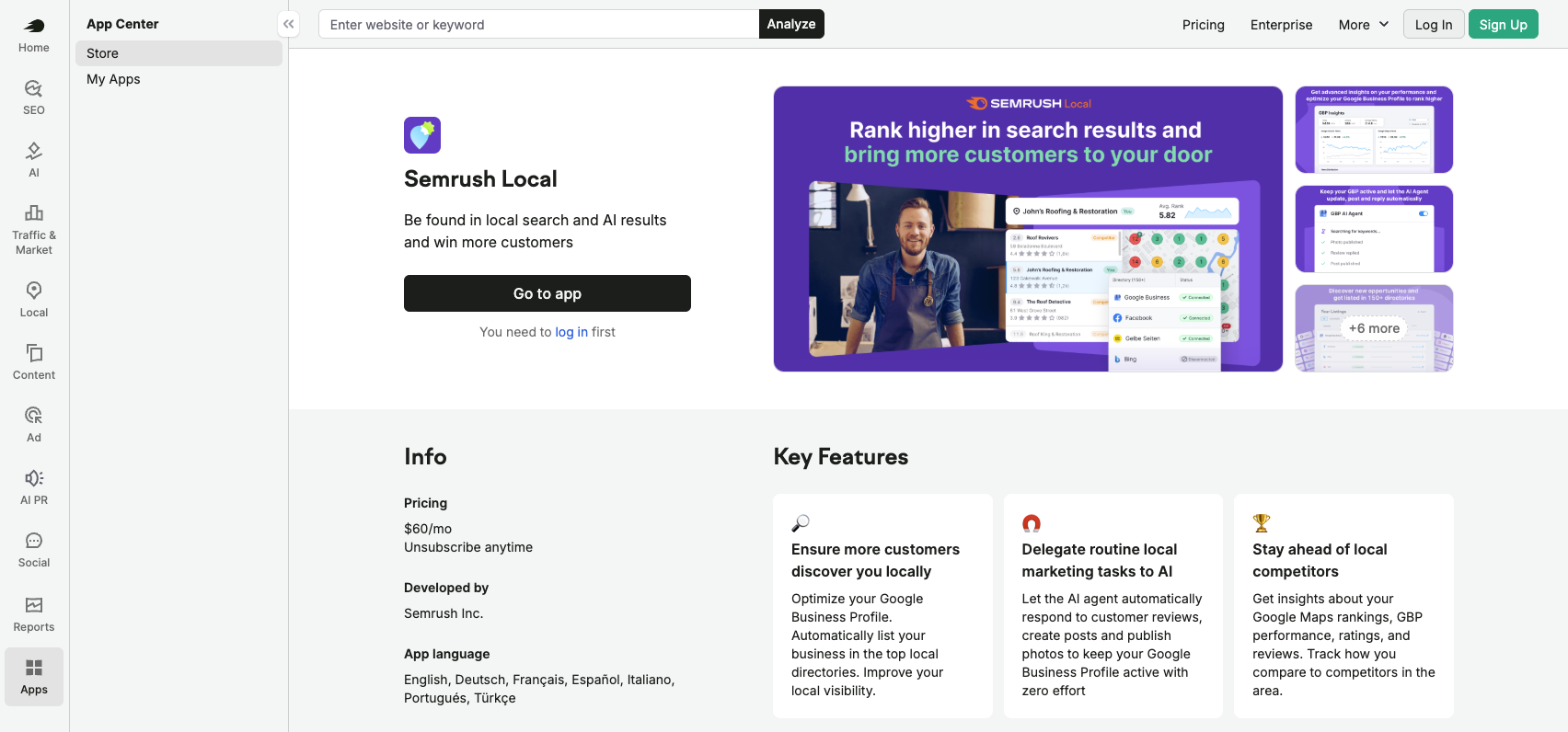Click the magnifying glass feature icon
This screenshot has width=1568, height=732.
coord(801,523)
